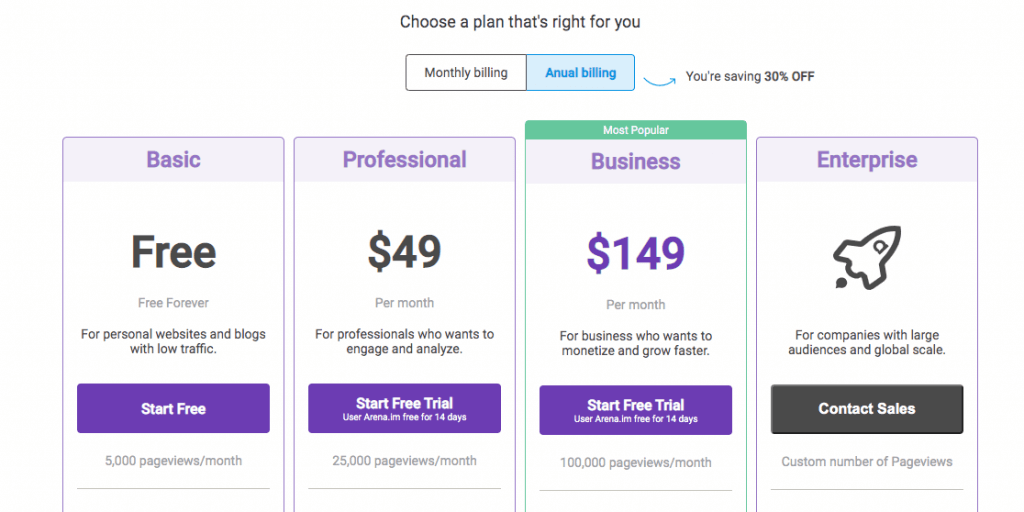This screenshot has width=1024, height=512.
Task: Click the 5,000 pageviews/month text
Action: [x=173, y=461]
